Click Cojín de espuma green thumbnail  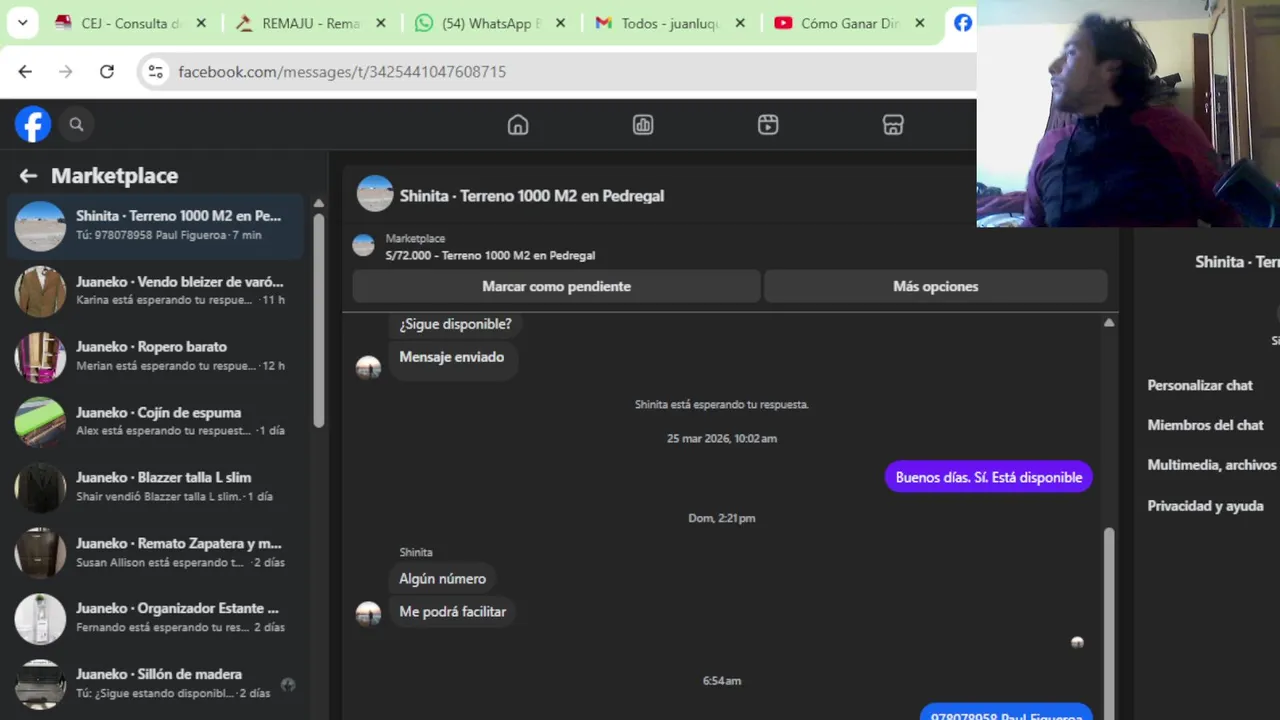(40, 422)
